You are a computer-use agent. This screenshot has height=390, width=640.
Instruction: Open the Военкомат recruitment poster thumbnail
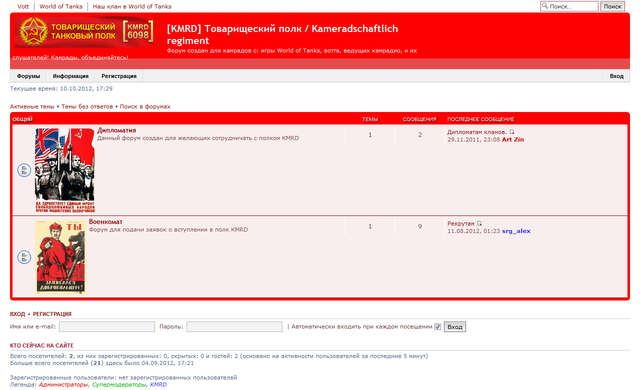(60, 257)
